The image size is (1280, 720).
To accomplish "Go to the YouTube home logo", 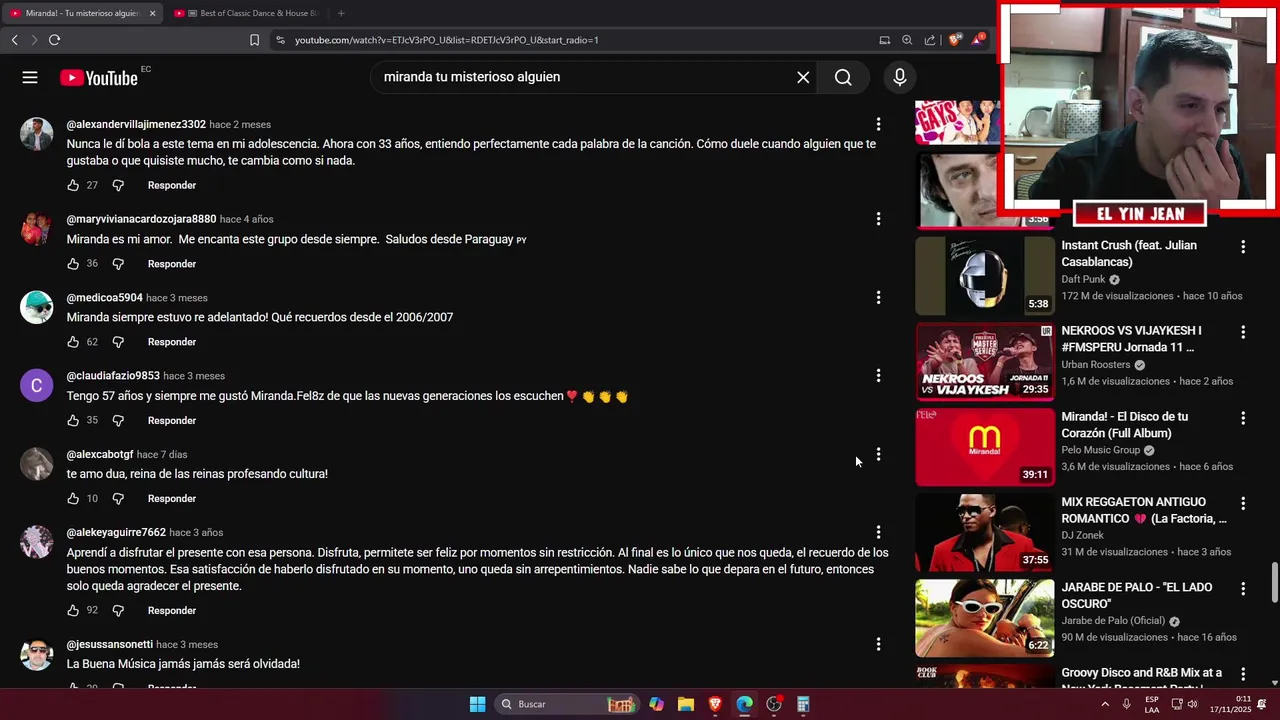I will click(x=99, y=78).
